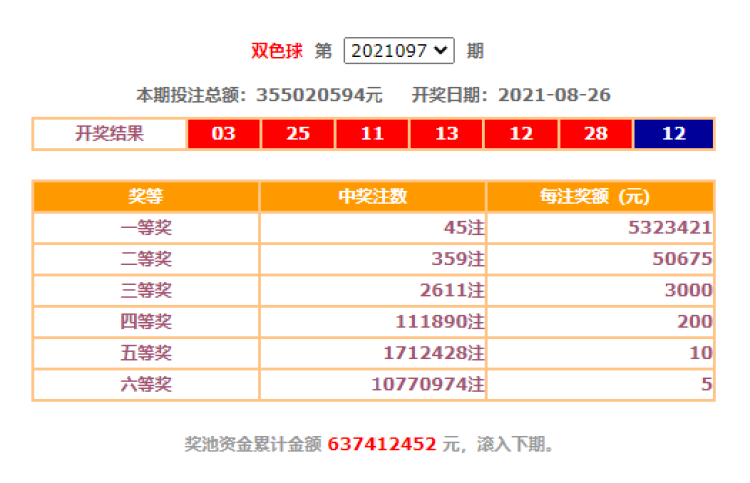This screenshot has height=483, width=750.
Task: Click the third prize amount 3000
Action: tap(600, 290)
